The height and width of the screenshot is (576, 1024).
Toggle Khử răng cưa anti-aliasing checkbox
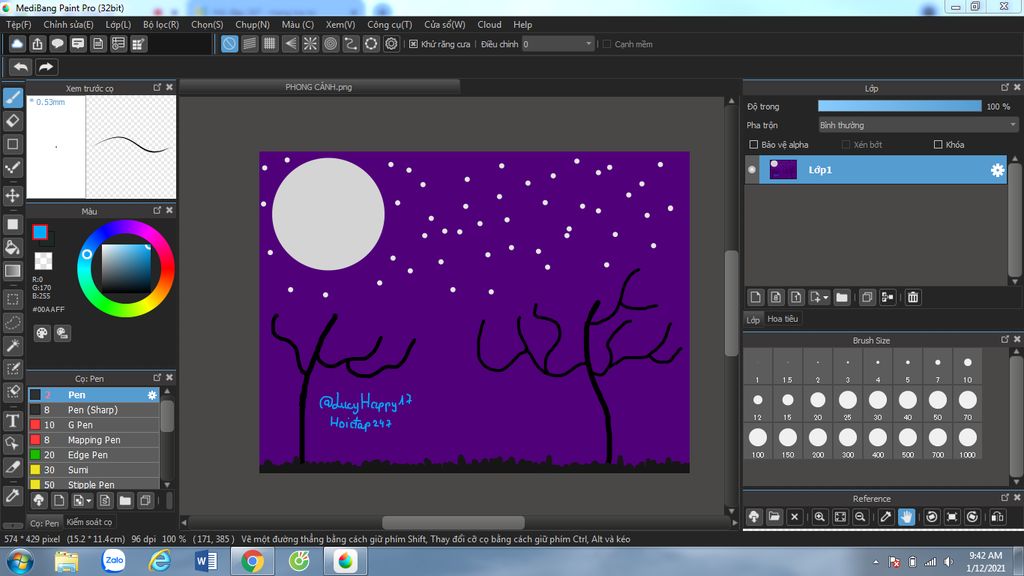point(413,44)
